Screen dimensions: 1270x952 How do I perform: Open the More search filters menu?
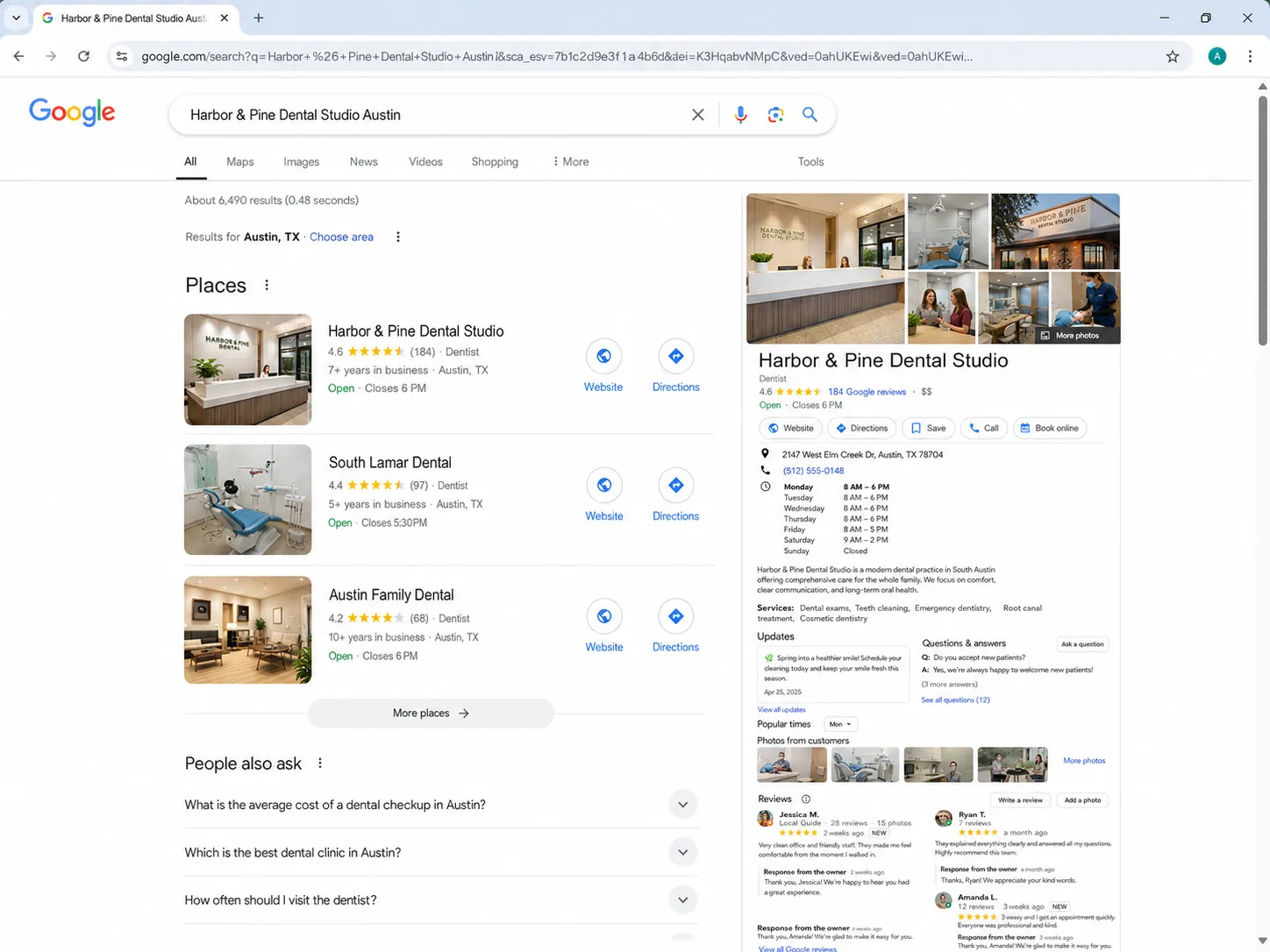click(x=571, y=161)
